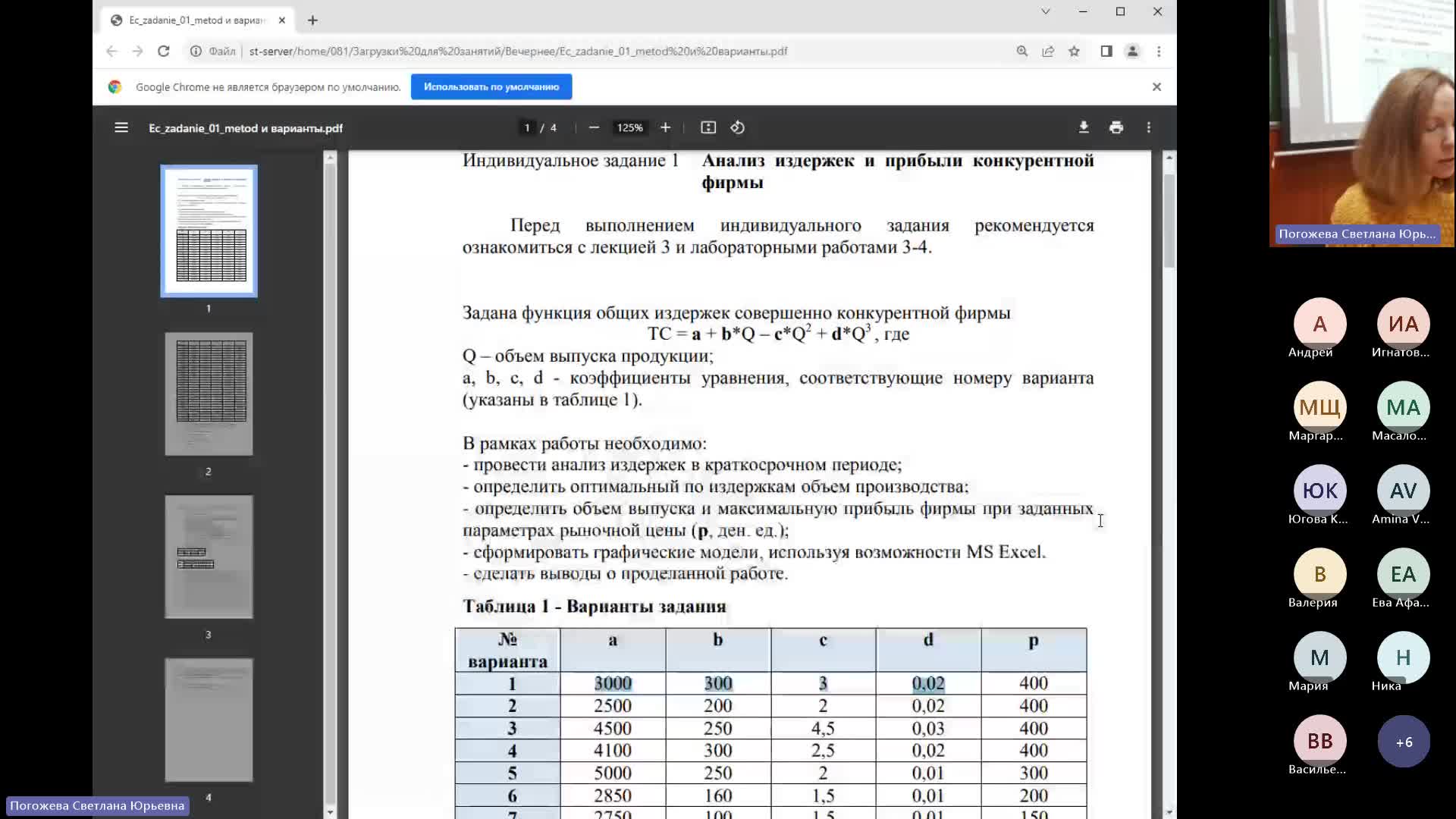This screenshot has width=1456, height=819.
Task: Select participant avatar МЩ Маргар
Action: (1319, 407)
